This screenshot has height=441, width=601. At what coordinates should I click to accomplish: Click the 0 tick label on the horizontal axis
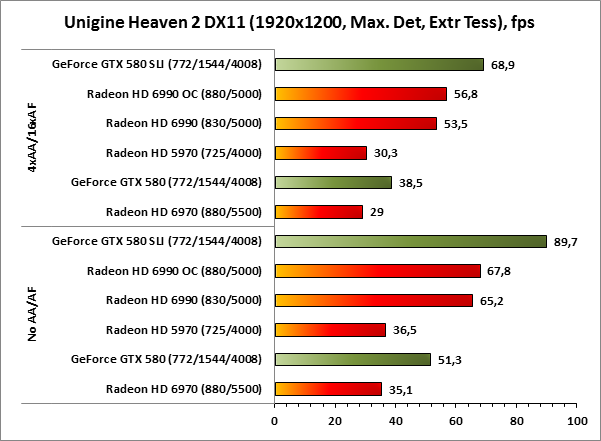(x=275, y=419)
